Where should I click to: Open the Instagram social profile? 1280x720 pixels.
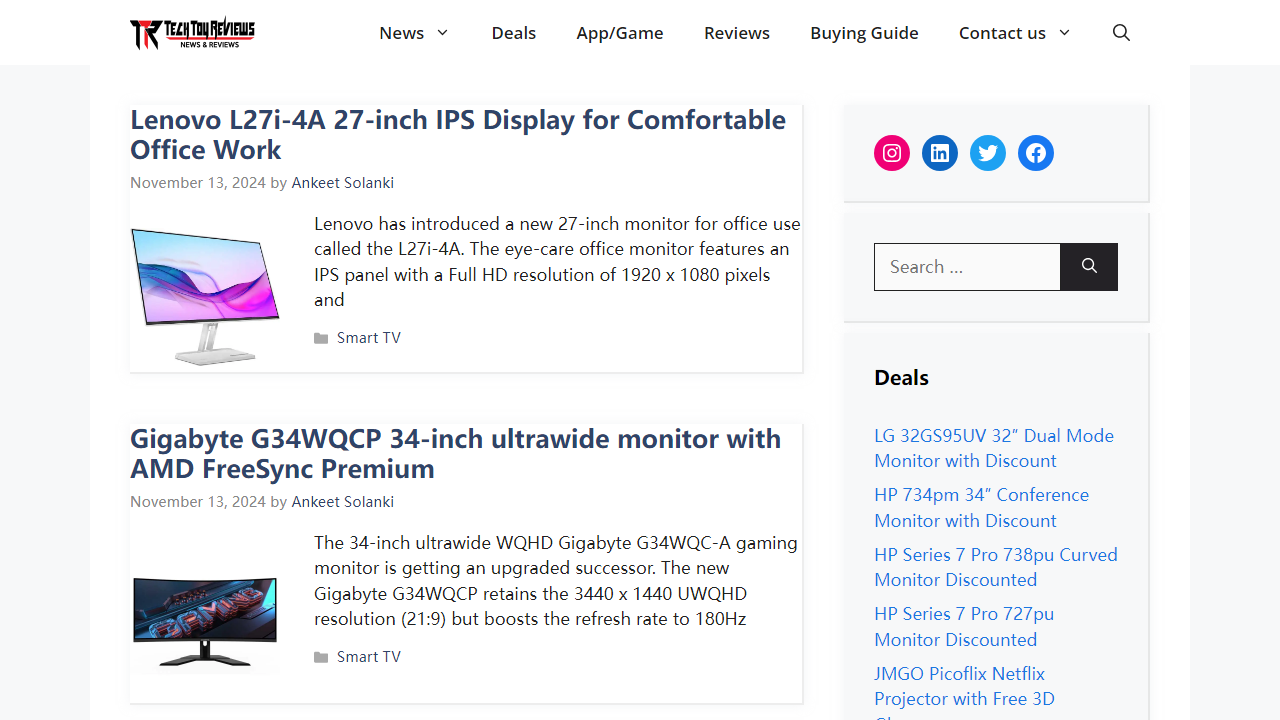coord(892,153)
